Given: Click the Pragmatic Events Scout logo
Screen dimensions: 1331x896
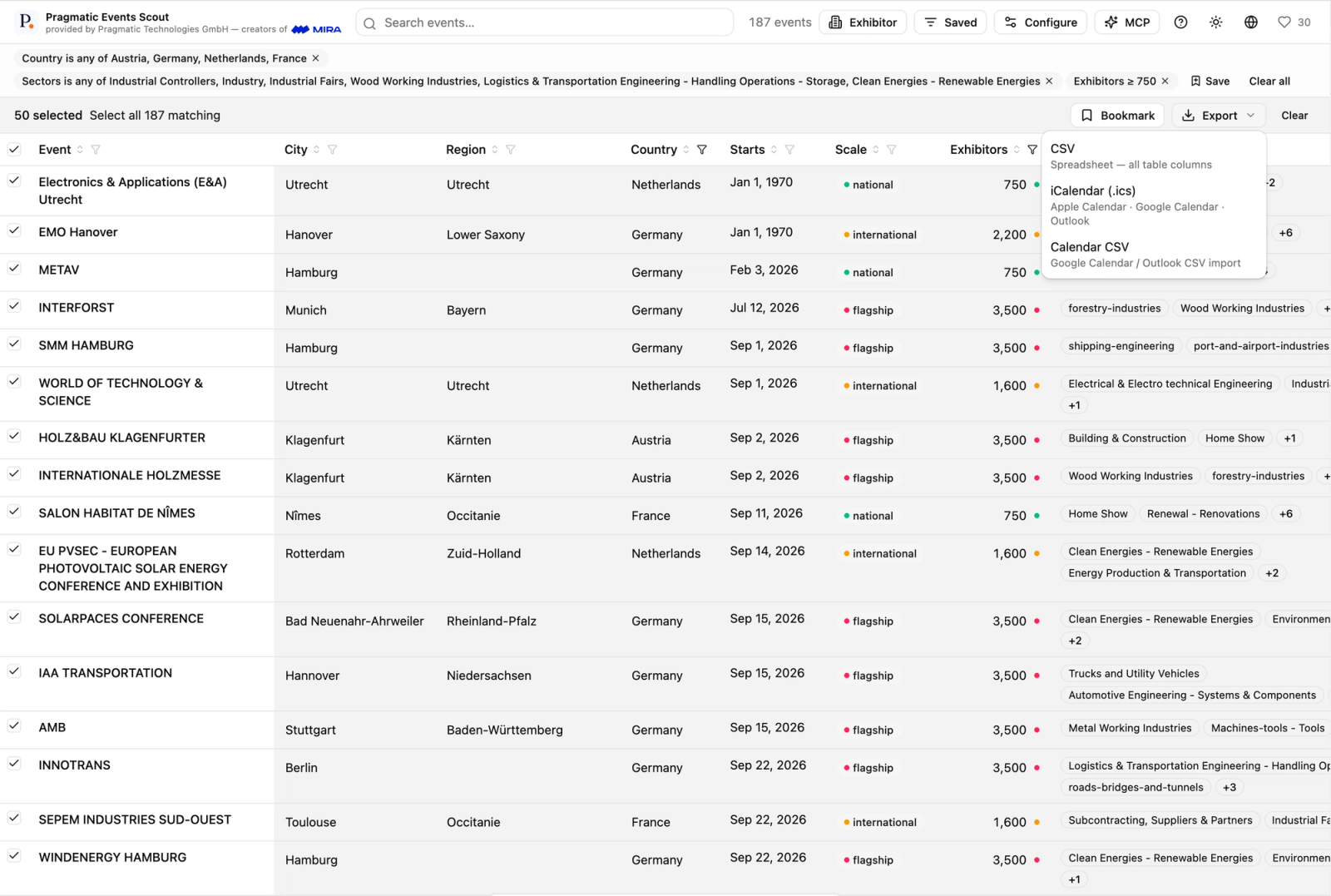Looking at the screenshot, I should (27, 22).
